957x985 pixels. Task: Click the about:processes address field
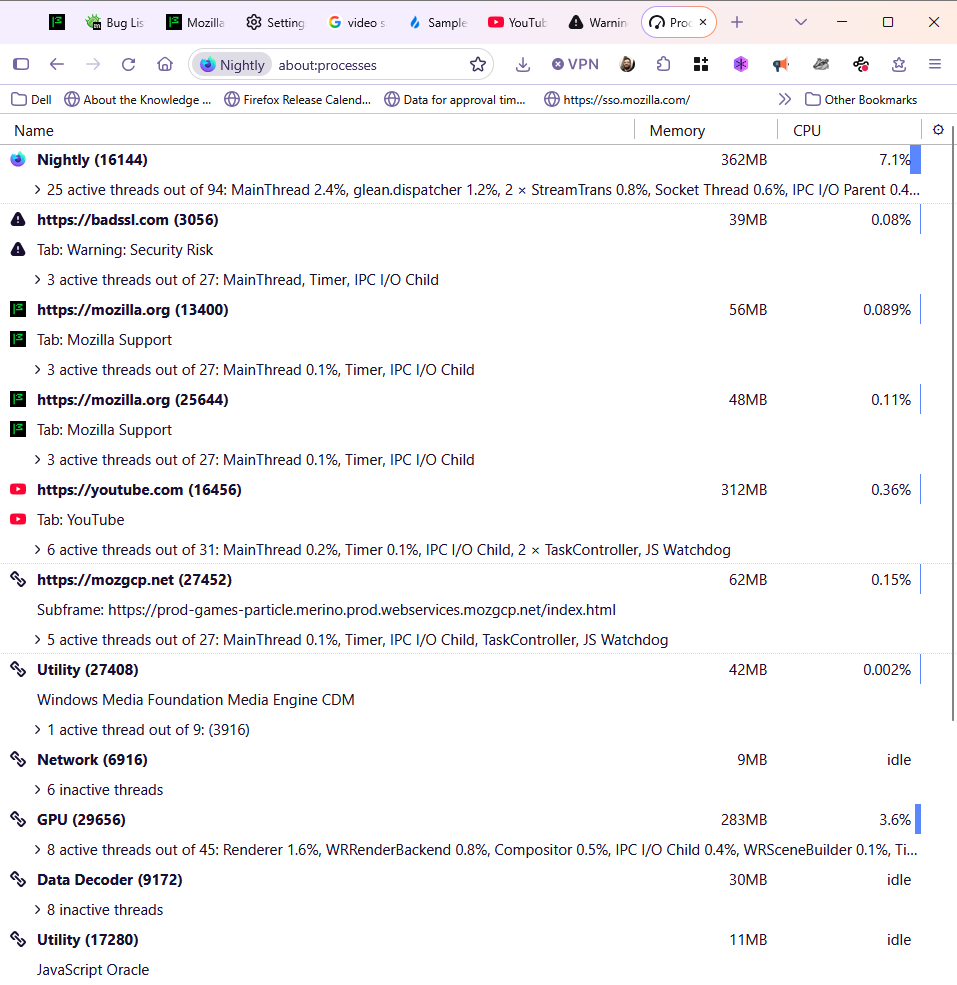coord(370,65)
